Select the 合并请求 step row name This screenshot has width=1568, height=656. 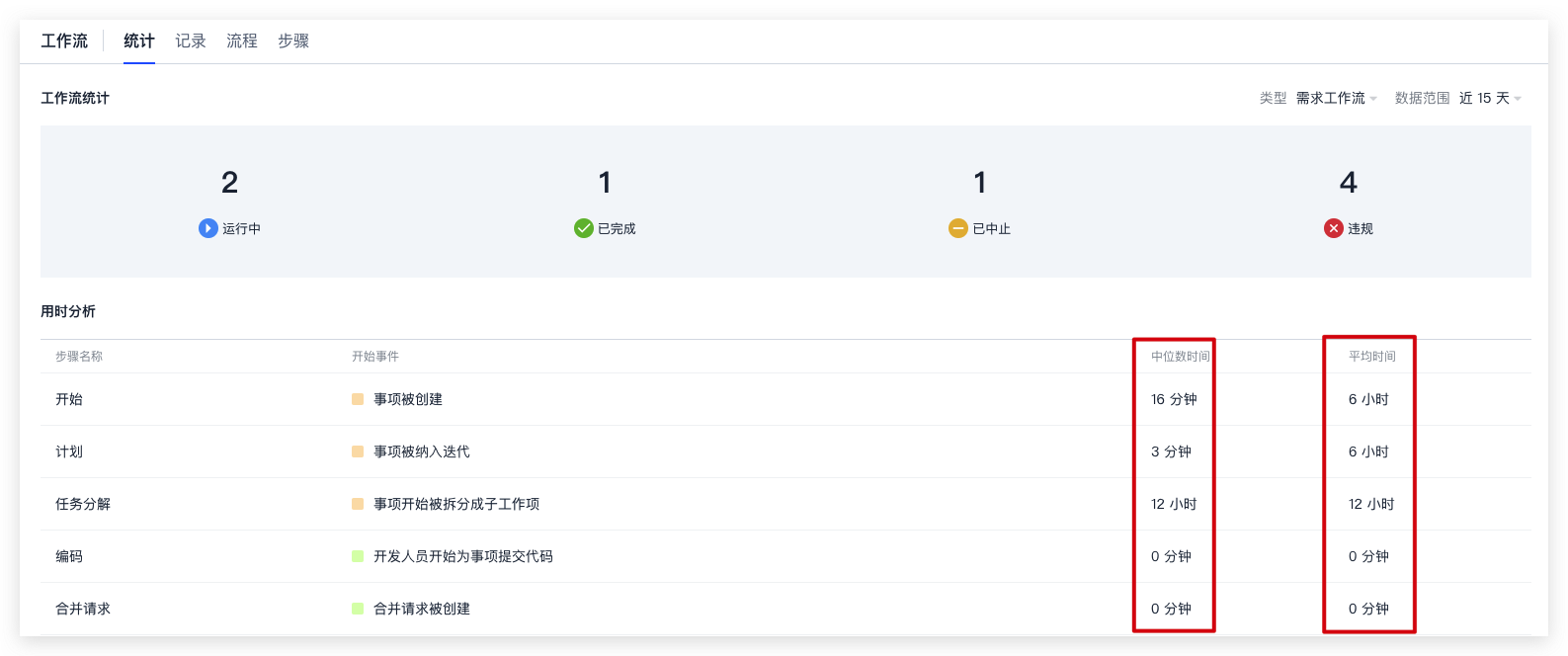[83, 609]
